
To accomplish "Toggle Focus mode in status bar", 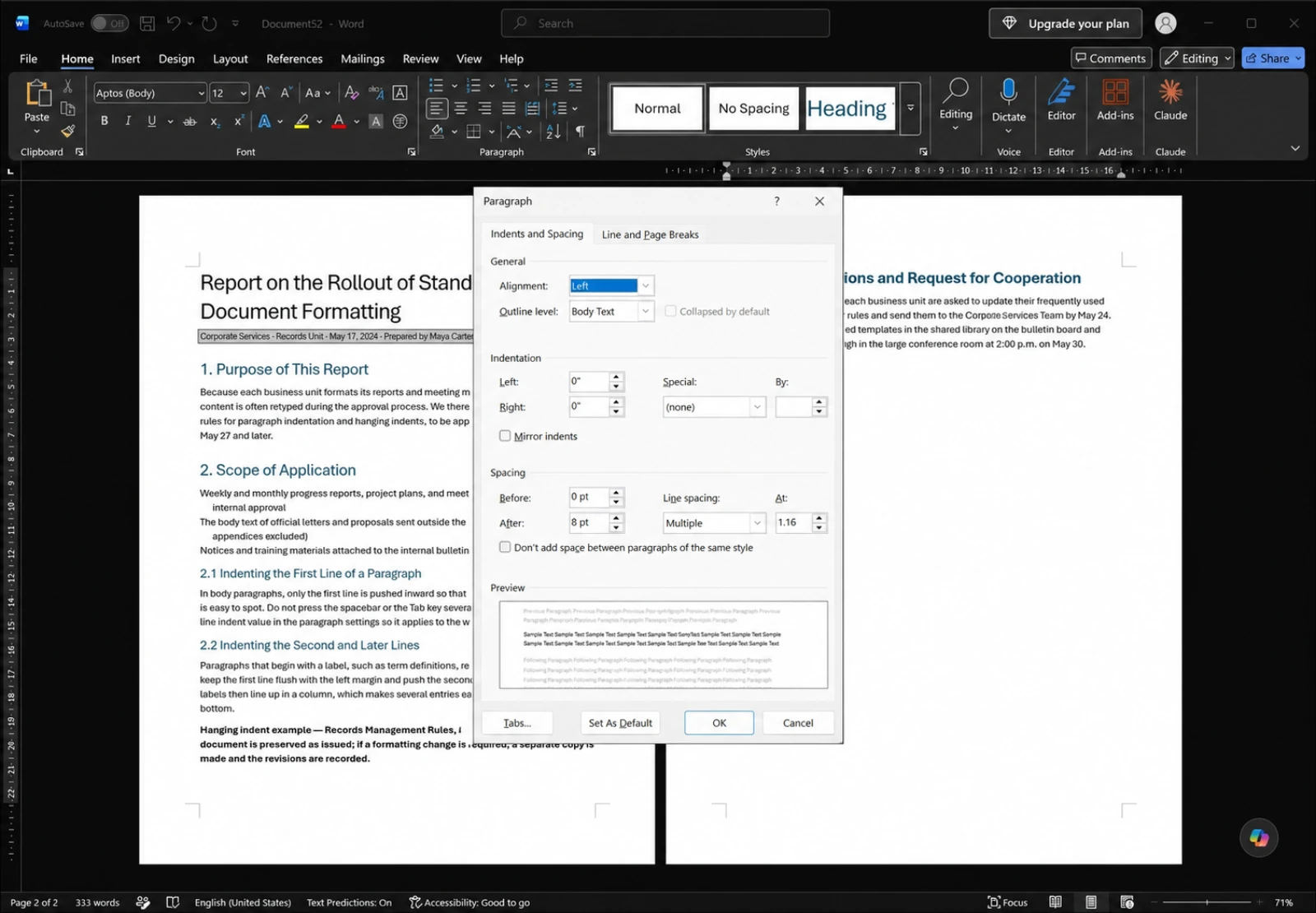I will pos(1008,902).
